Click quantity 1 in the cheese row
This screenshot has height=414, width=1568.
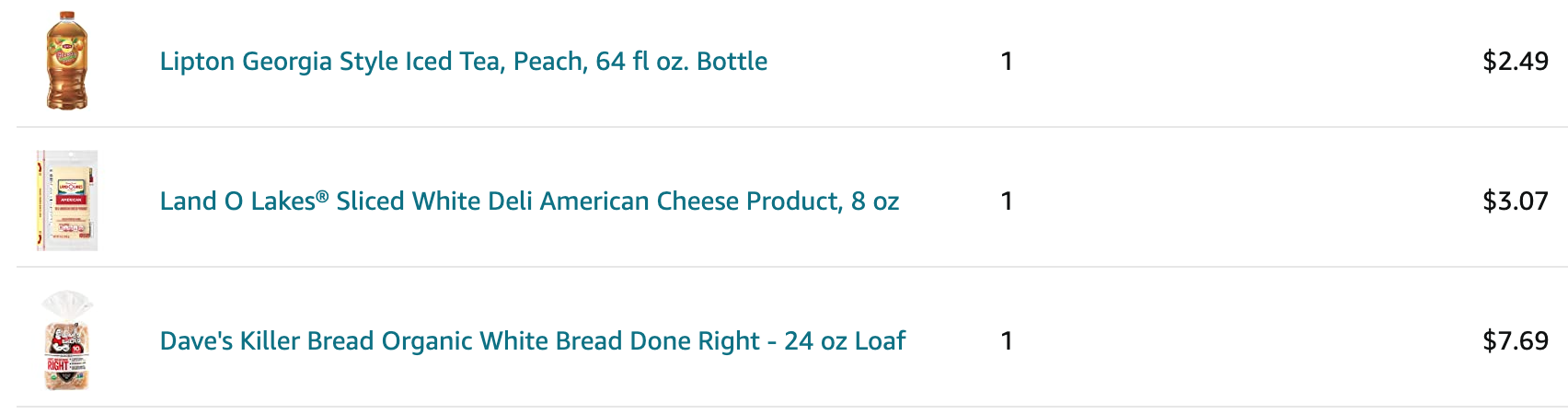tap(1006, 201)
